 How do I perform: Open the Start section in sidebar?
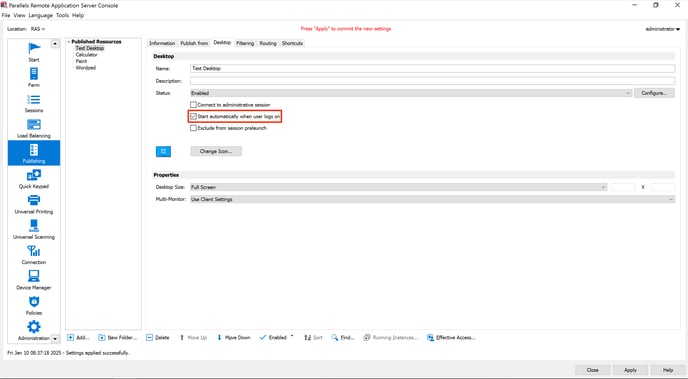[x=34, y=52]
